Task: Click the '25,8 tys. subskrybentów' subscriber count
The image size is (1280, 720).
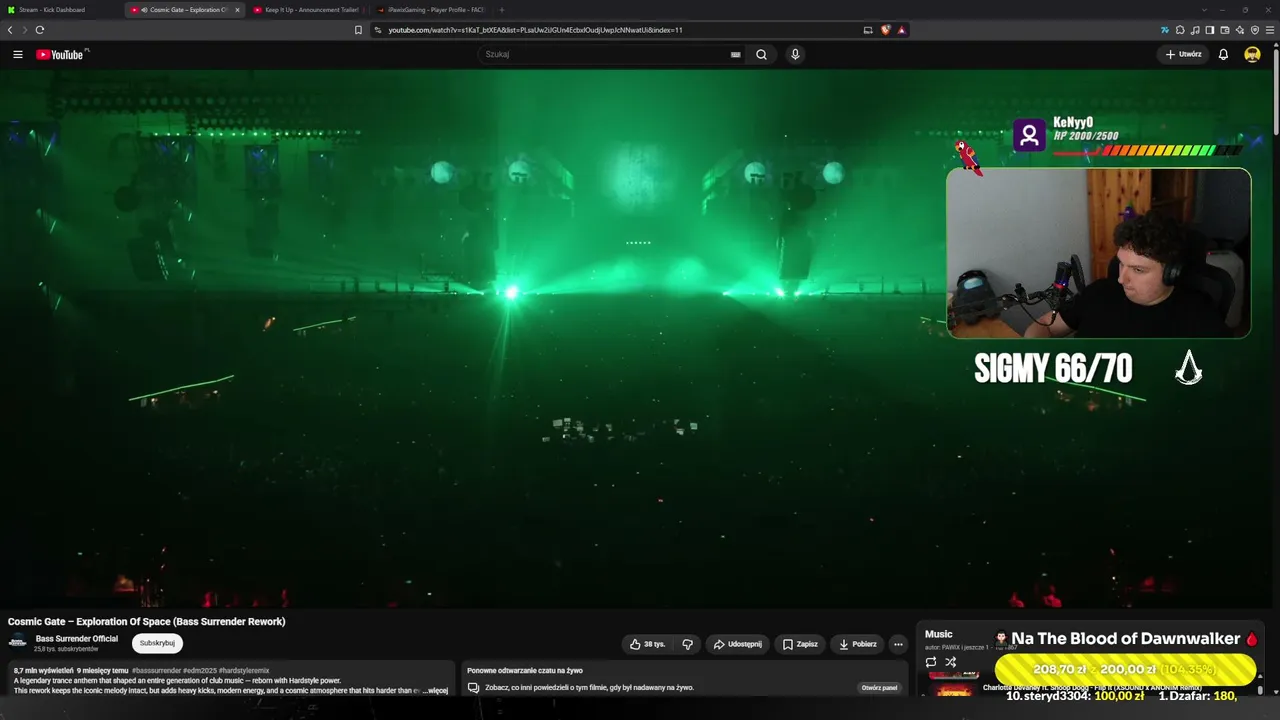Action: click(66, 649)
